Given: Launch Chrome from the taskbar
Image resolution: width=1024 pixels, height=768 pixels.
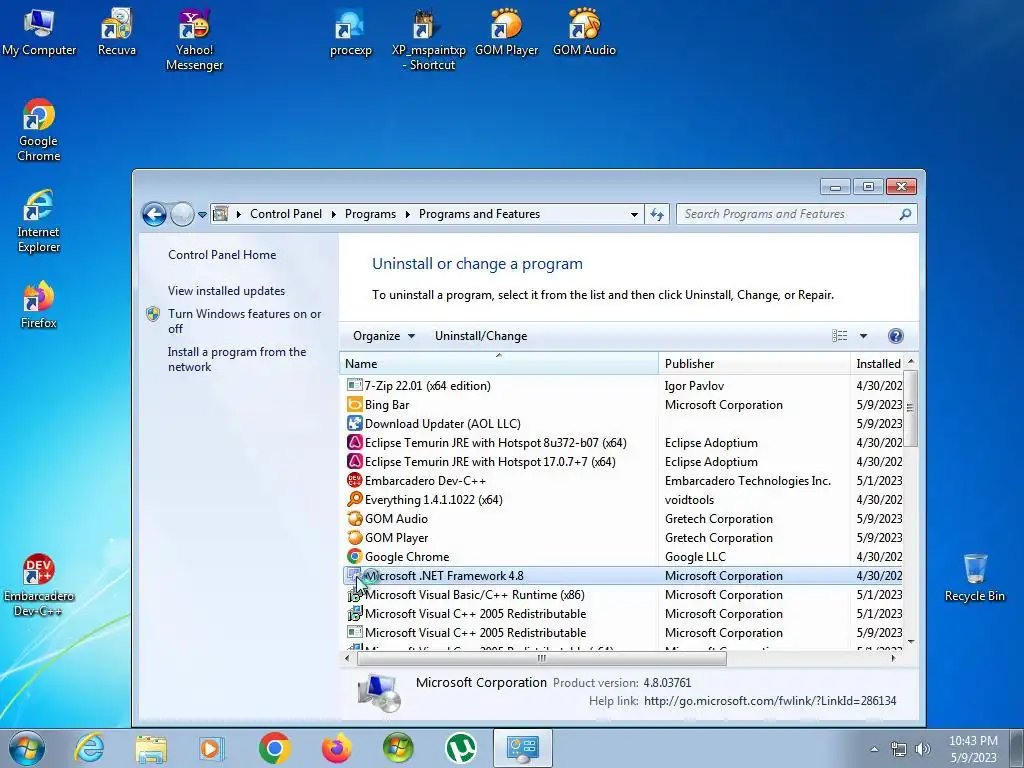Looking at the screenshot, I should pos(274,748).
